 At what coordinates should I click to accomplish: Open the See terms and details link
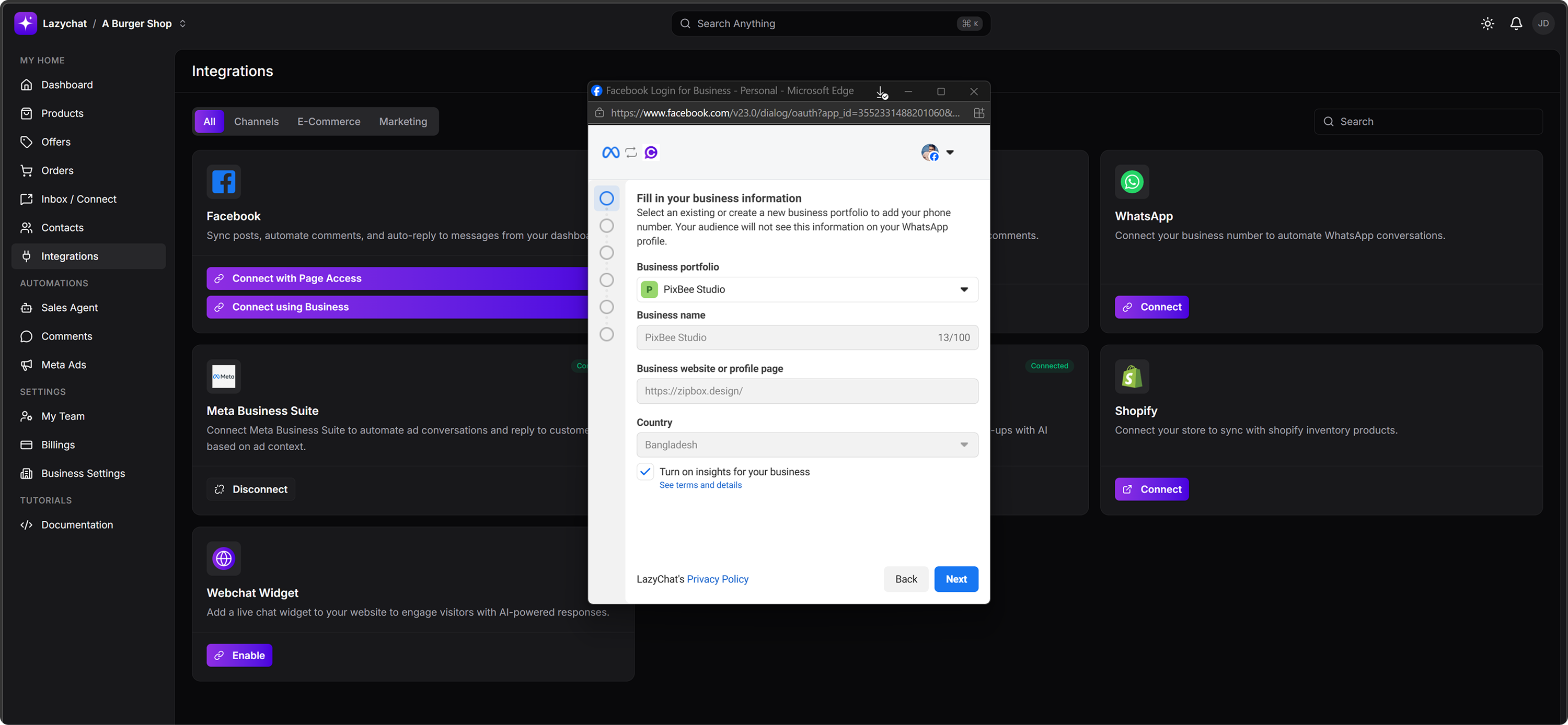pyautogui.click(x=700, y=485)
